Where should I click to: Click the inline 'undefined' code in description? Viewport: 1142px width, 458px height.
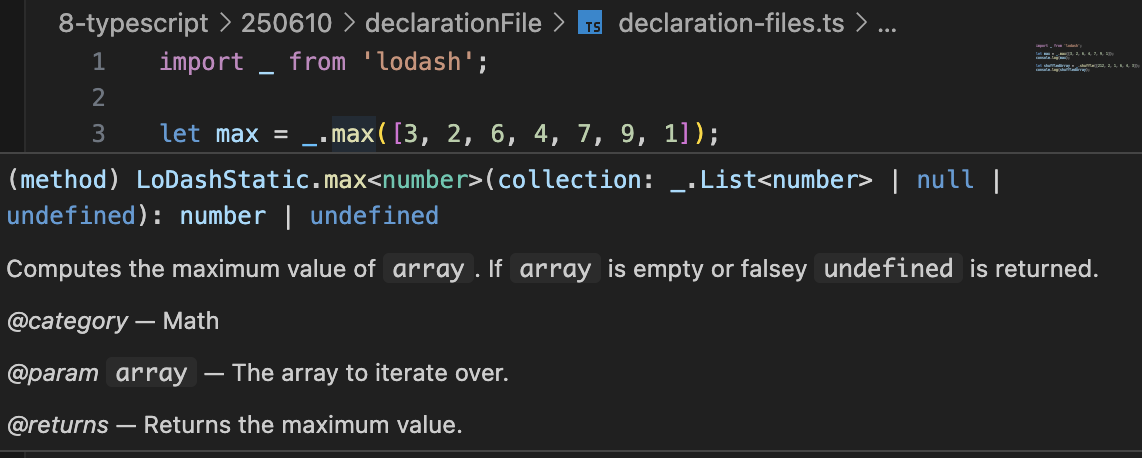889,269
